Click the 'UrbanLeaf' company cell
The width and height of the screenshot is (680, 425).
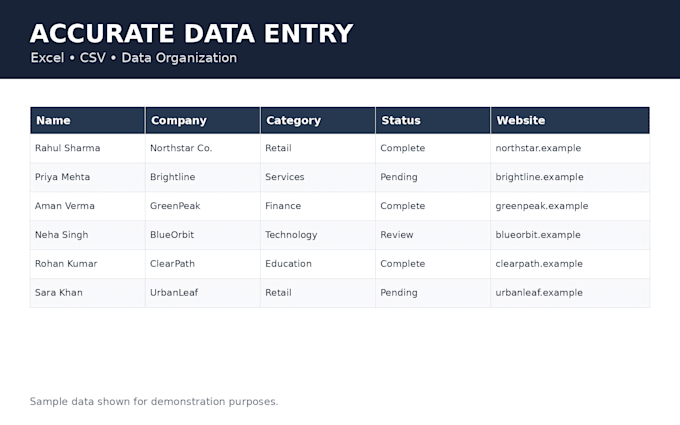(203, 293)
